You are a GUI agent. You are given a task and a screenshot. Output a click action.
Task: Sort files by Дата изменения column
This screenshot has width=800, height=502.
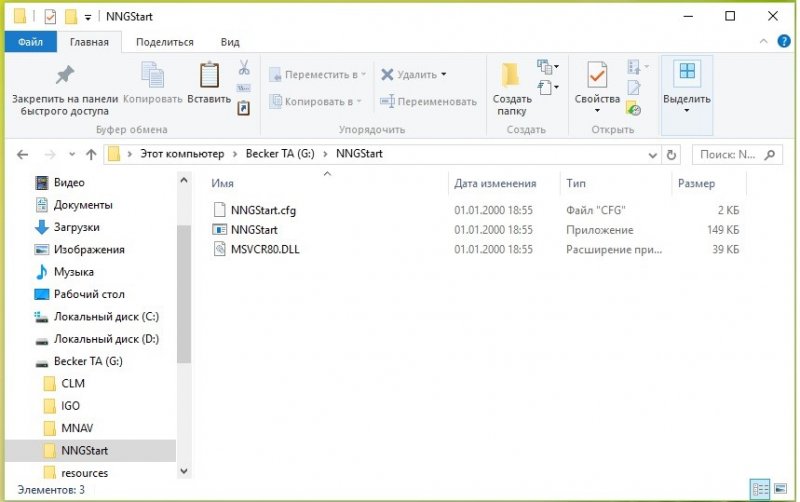click(495, 184)
